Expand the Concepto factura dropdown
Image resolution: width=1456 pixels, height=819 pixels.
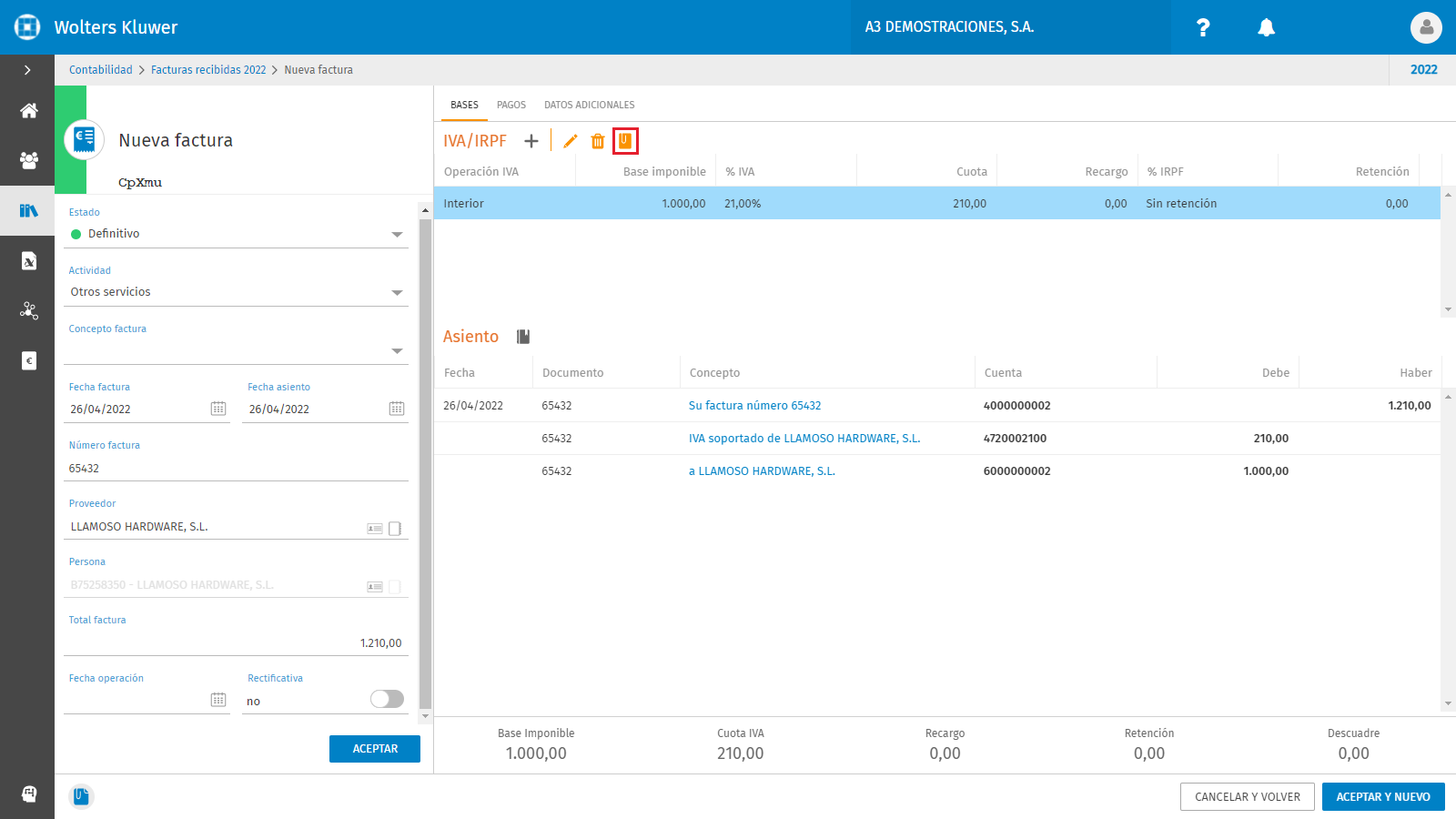[397, 351]
